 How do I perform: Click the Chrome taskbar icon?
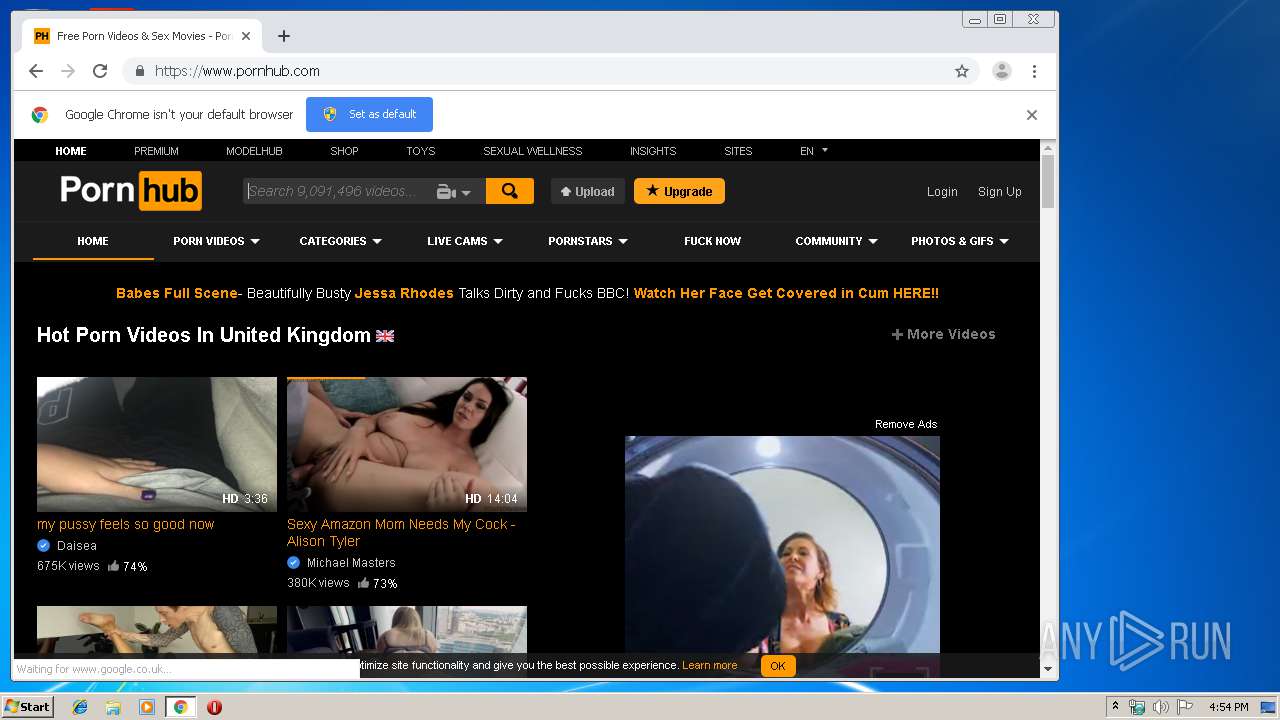181,707
